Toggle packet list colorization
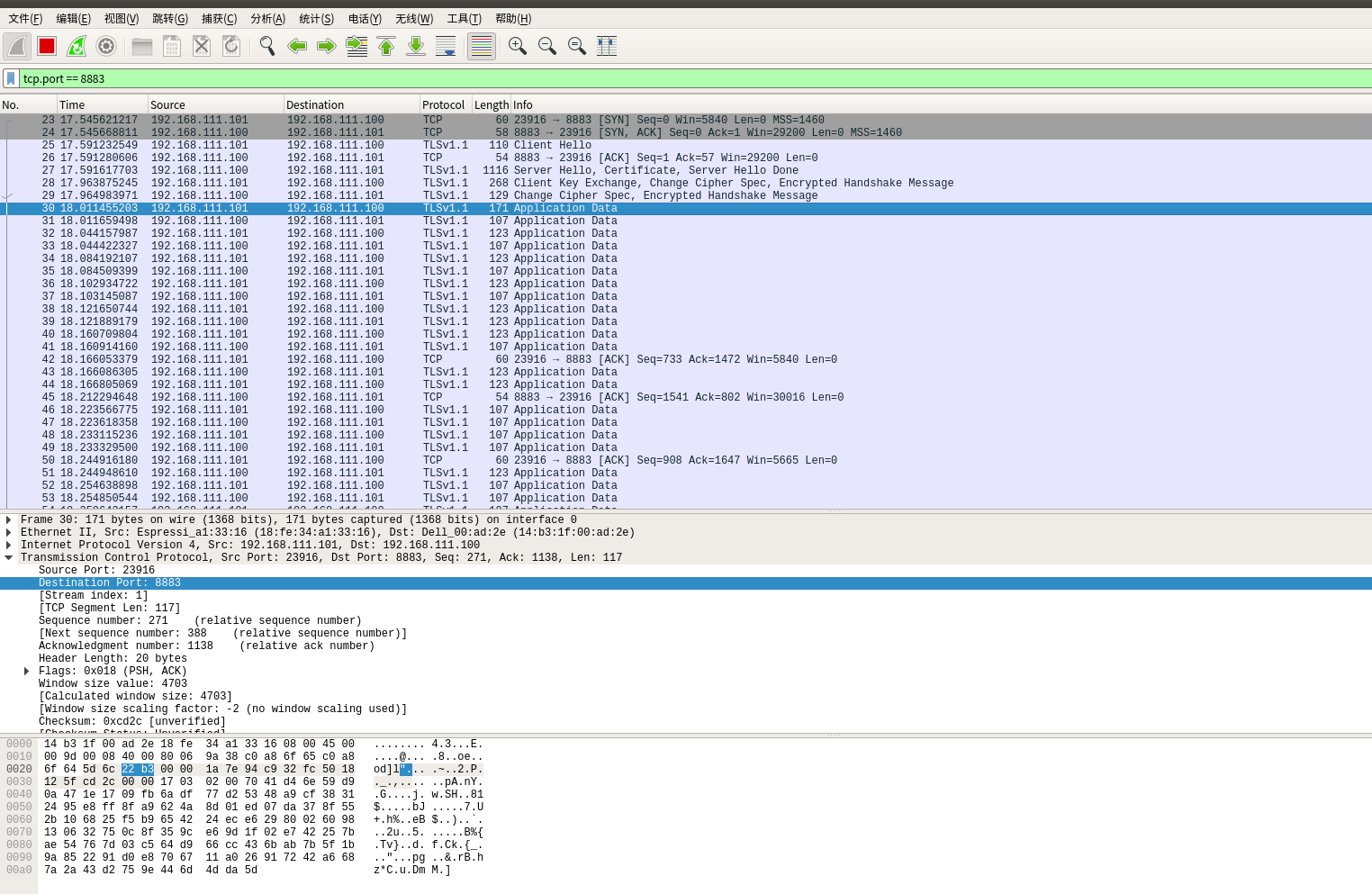This screenshot has width=1372, height=894. tap(481, 46)
